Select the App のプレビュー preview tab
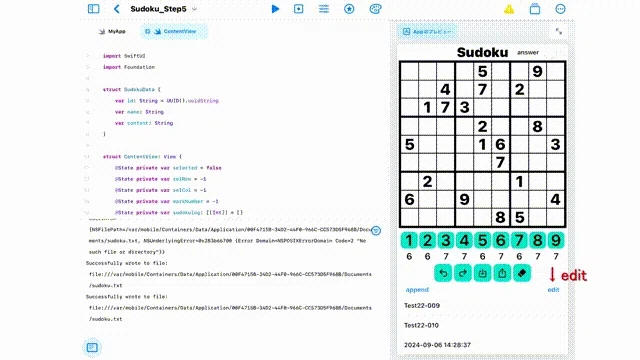The height and width of the screenshot is (360, 640). point(427,31)
